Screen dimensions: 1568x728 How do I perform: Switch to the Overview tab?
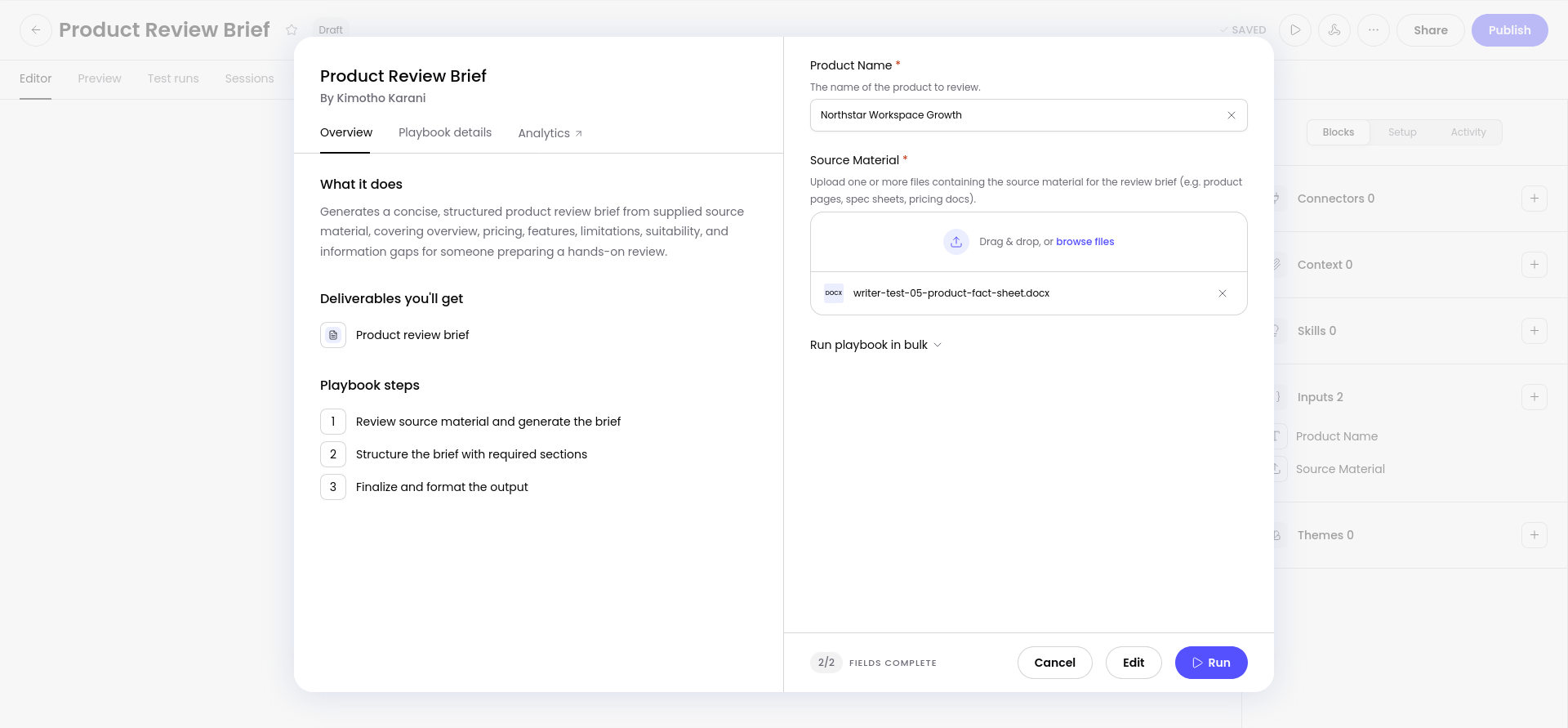[346, 132]
